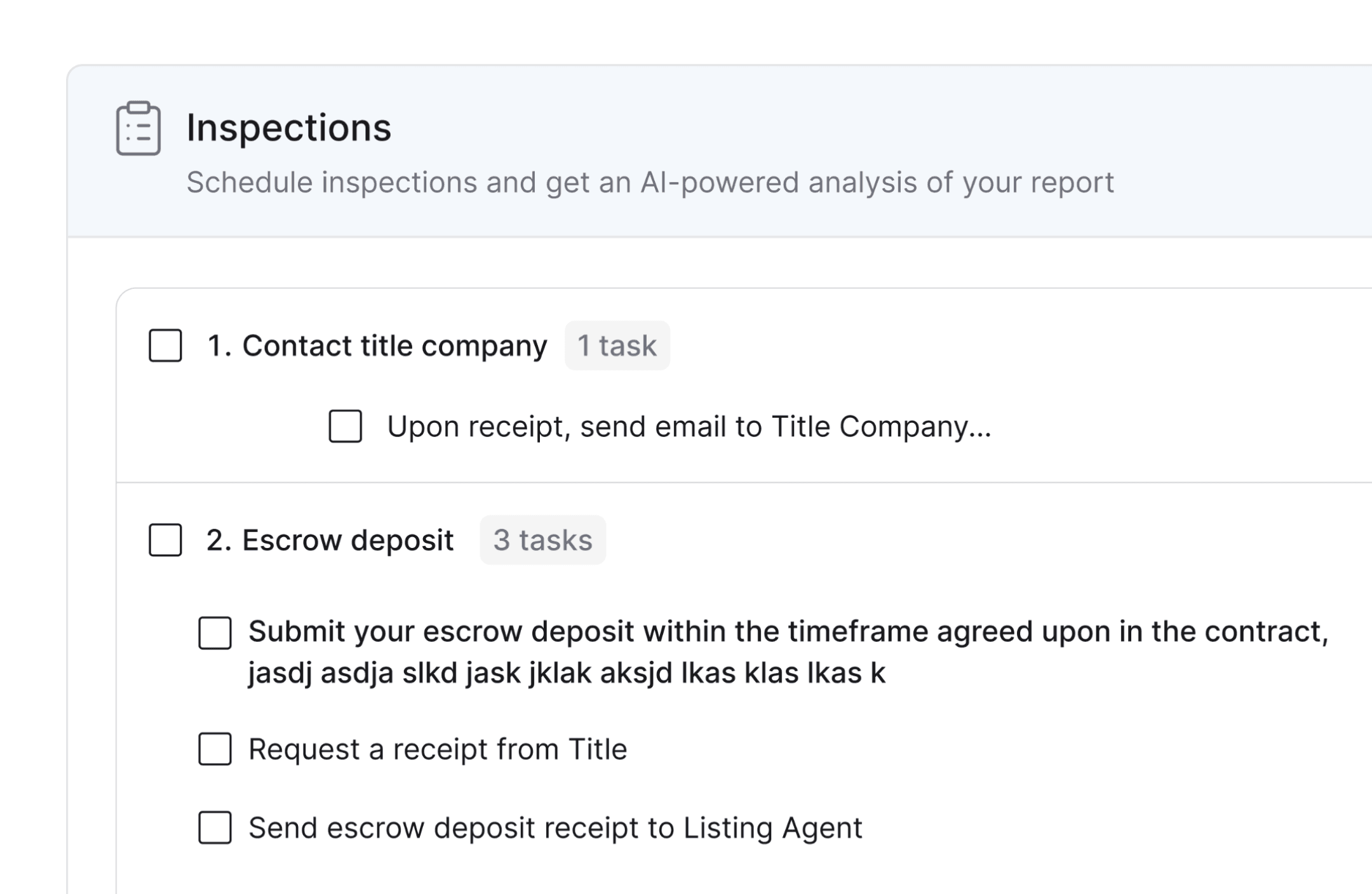Tick the 'Upon receipt, send email' checkbox
Image resolution: width=1372 pixels, height=894 pixels.
(x=346, y=426)
